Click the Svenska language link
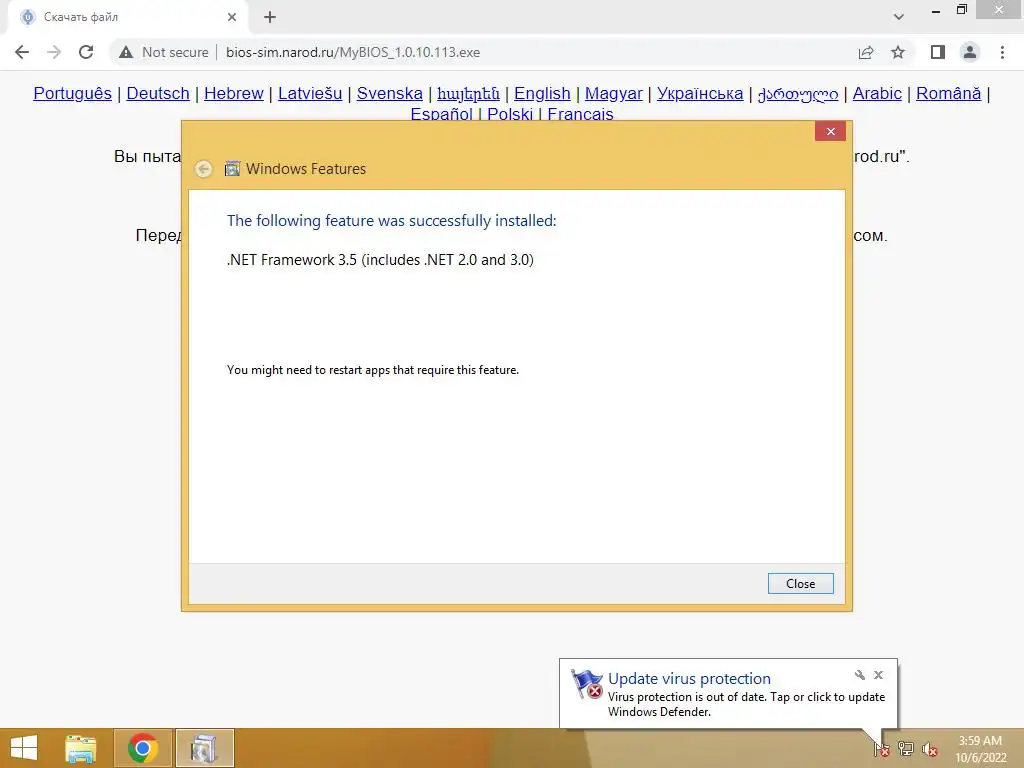 tap(390, 93)
